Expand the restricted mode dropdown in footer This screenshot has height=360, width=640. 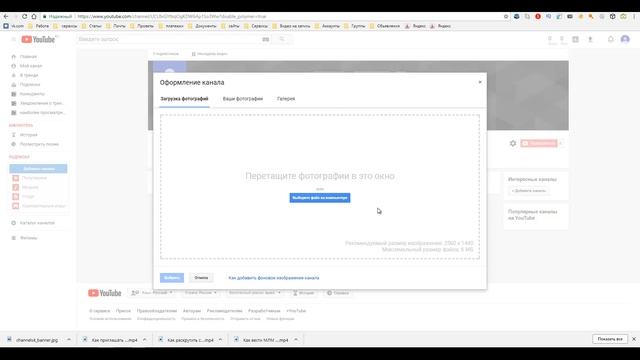click(254, 293)
